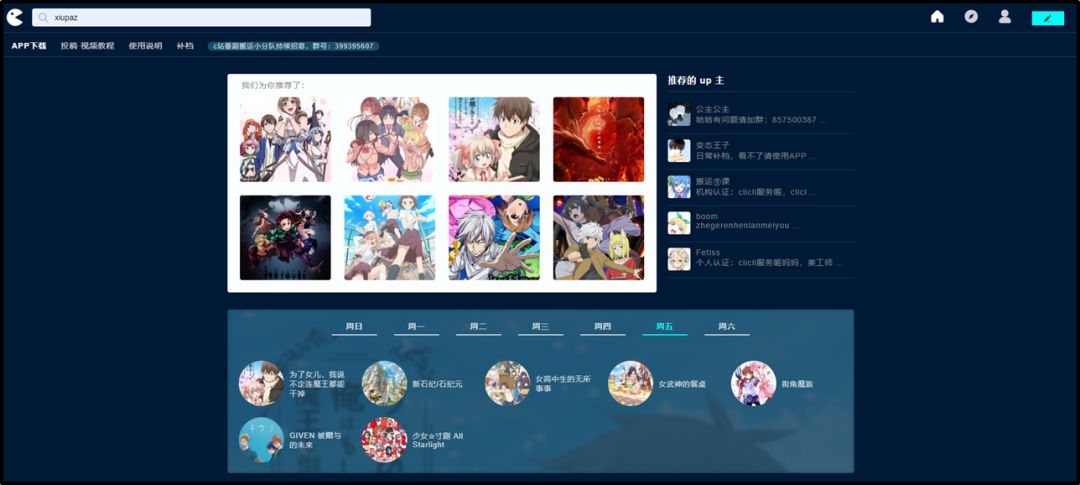Click avatar of up主 boom
Viewport: 1080px width, 485px height.
coord(678,223)
